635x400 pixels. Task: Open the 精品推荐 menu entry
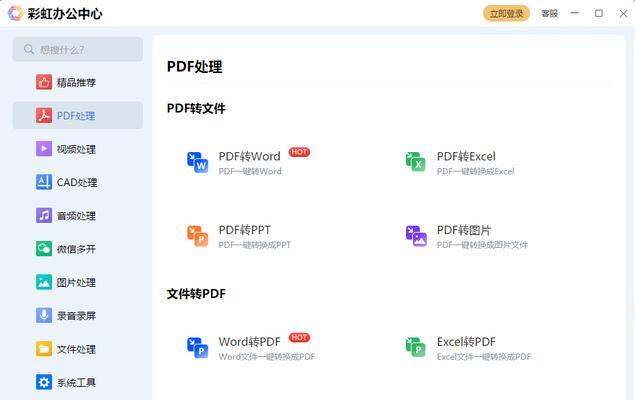tap(78, 82)
